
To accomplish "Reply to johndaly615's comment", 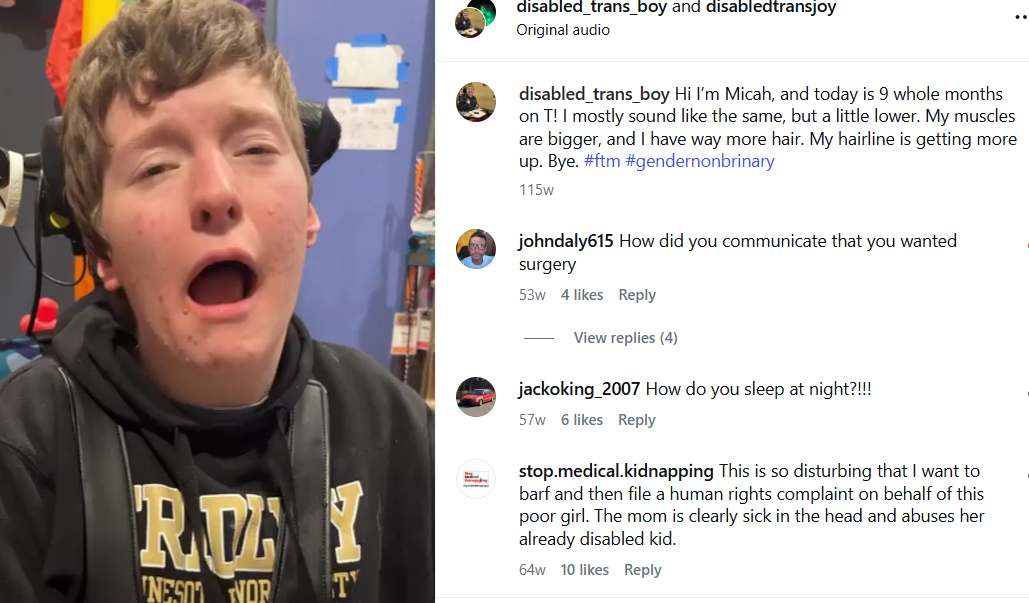I will point(637,295).
